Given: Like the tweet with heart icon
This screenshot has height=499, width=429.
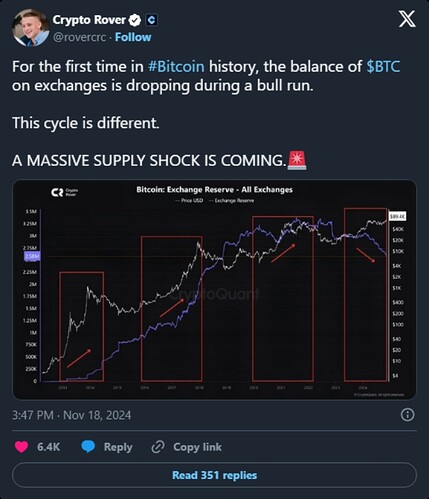Looking at the screenshot, I should (x=21, y=447).
